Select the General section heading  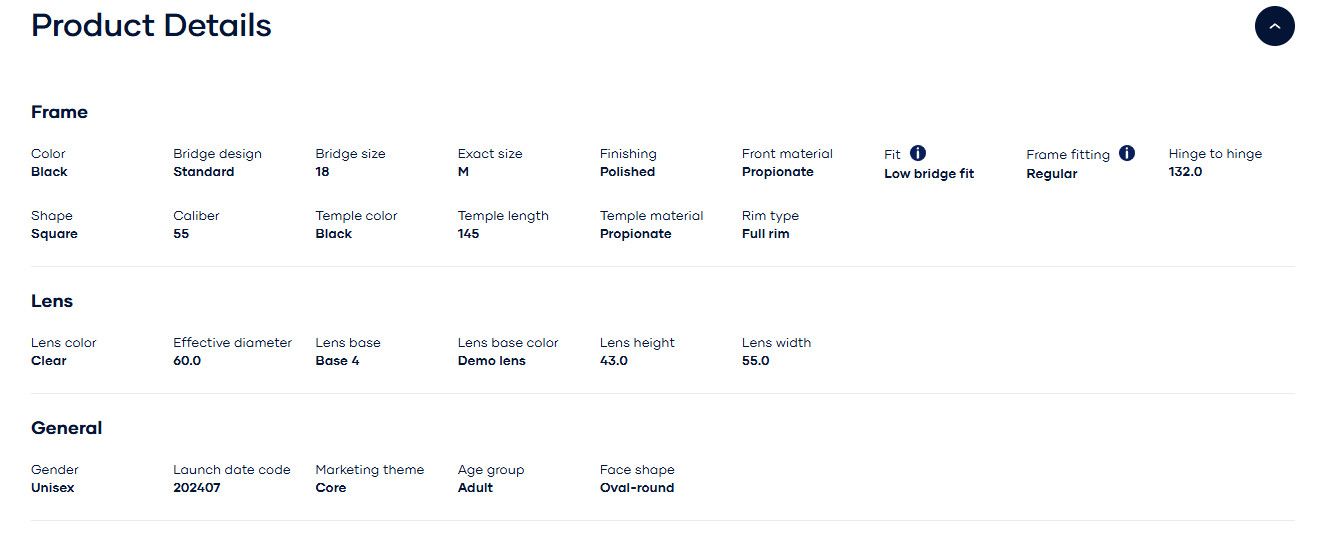point(66,428)
